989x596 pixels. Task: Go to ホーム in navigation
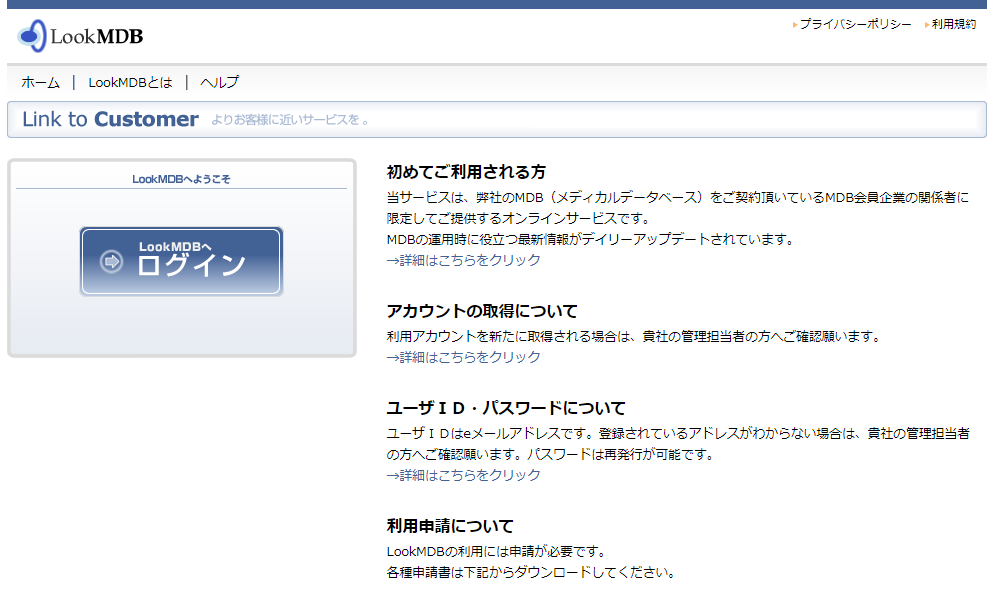(x=40, y=83)
